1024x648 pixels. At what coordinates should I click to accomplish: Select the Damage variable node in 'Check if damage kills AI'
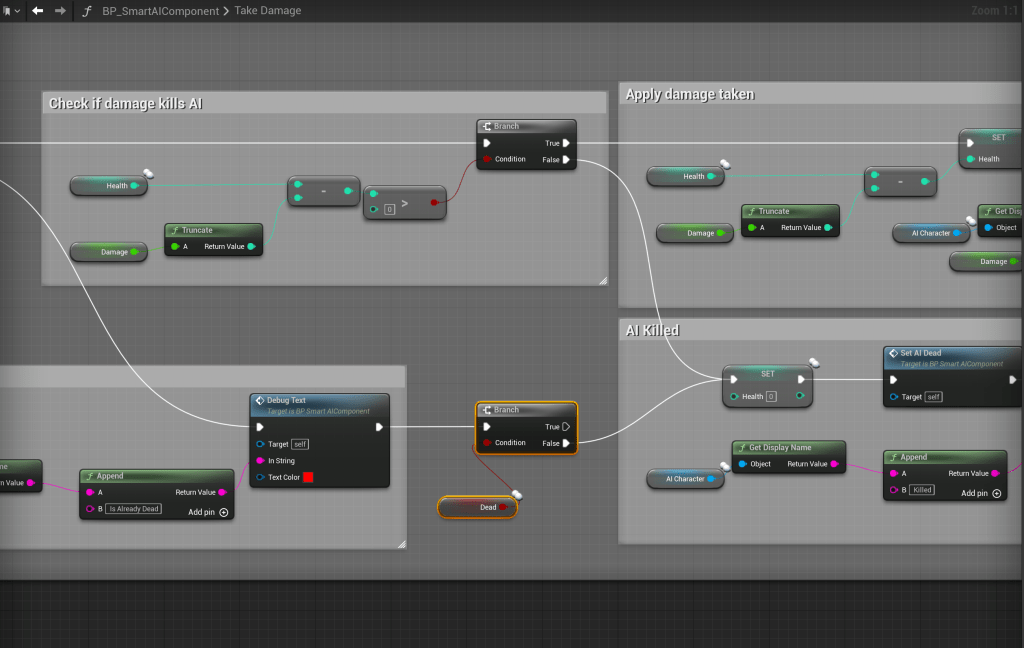click(x=108, y=251)
